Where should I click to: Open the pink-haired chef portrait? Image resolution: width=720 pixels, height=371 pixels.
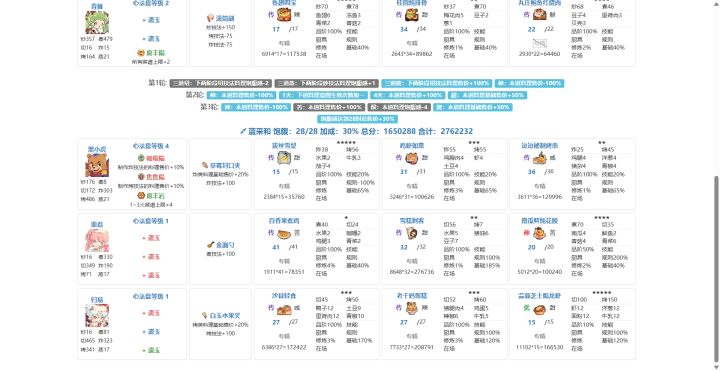97,241
